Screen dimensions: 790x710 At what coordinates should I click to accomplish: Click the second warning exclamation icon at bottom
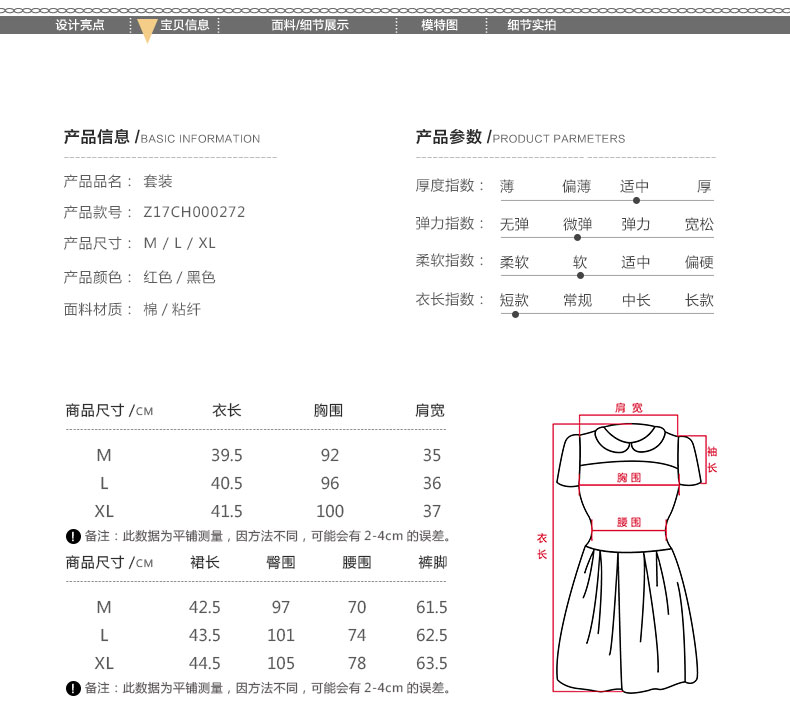[x=73, y=688]
